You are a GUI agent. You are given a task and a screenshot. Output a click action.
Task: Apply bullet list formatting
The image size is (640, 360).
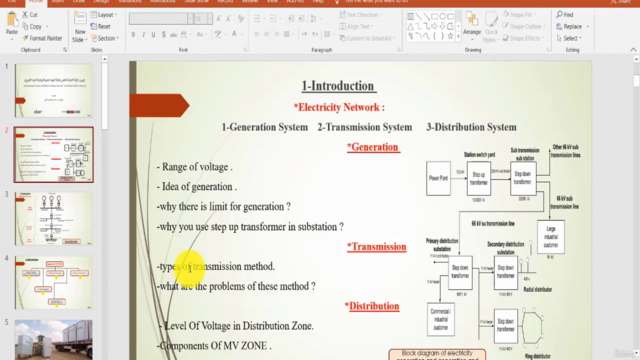click(257, 18)
